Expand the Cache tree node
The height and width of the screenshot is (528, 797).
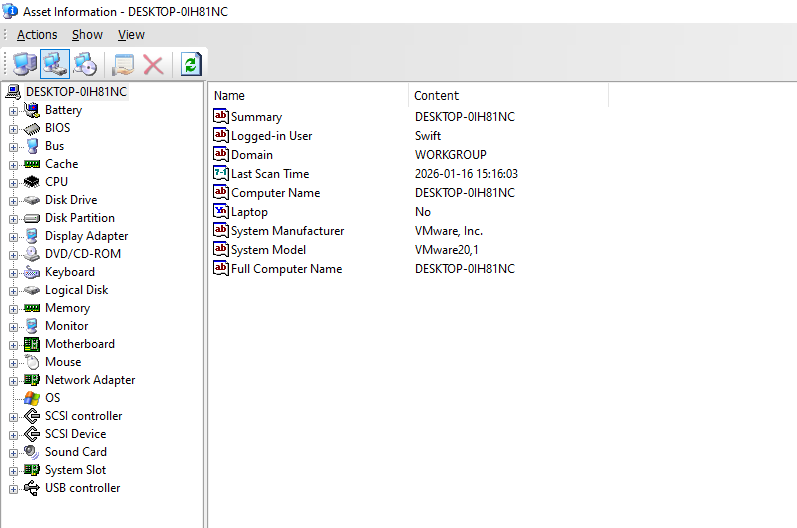point(13,165)
